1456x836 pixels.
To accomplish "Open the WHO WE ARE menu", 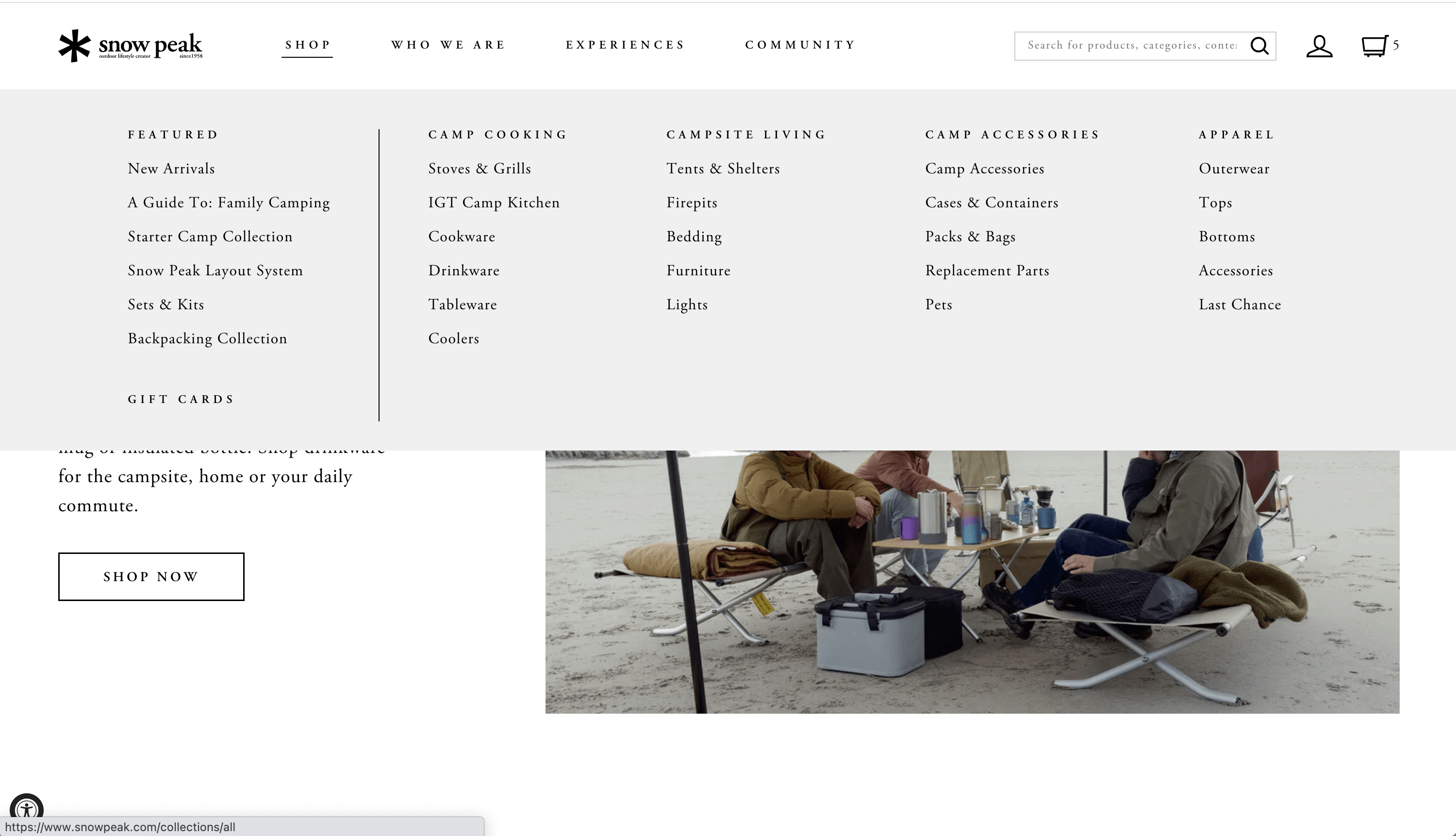I will coord(448,45).
